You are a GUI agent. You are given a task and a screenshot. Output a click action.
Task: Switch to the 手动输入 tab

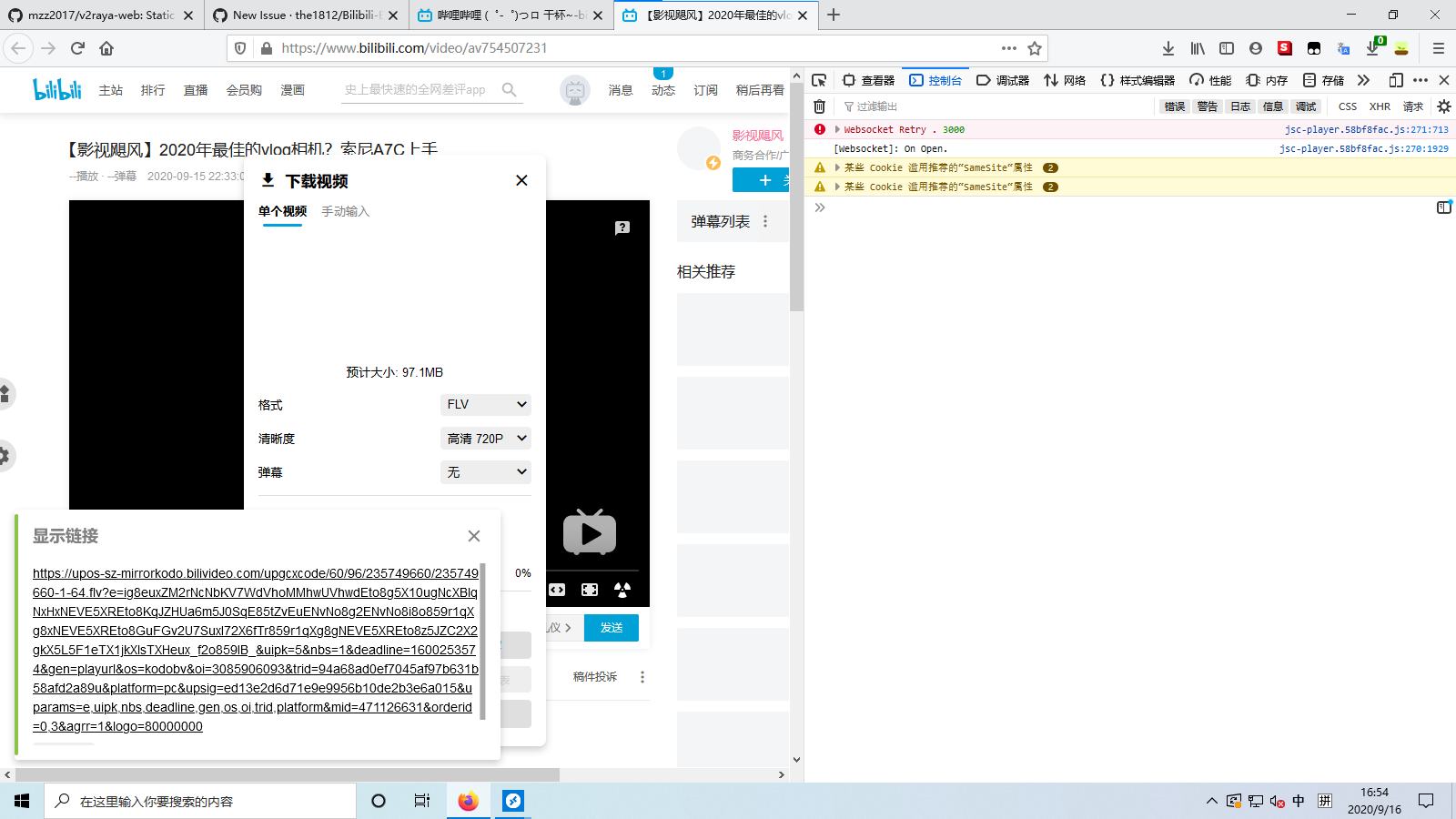point(345,211)
